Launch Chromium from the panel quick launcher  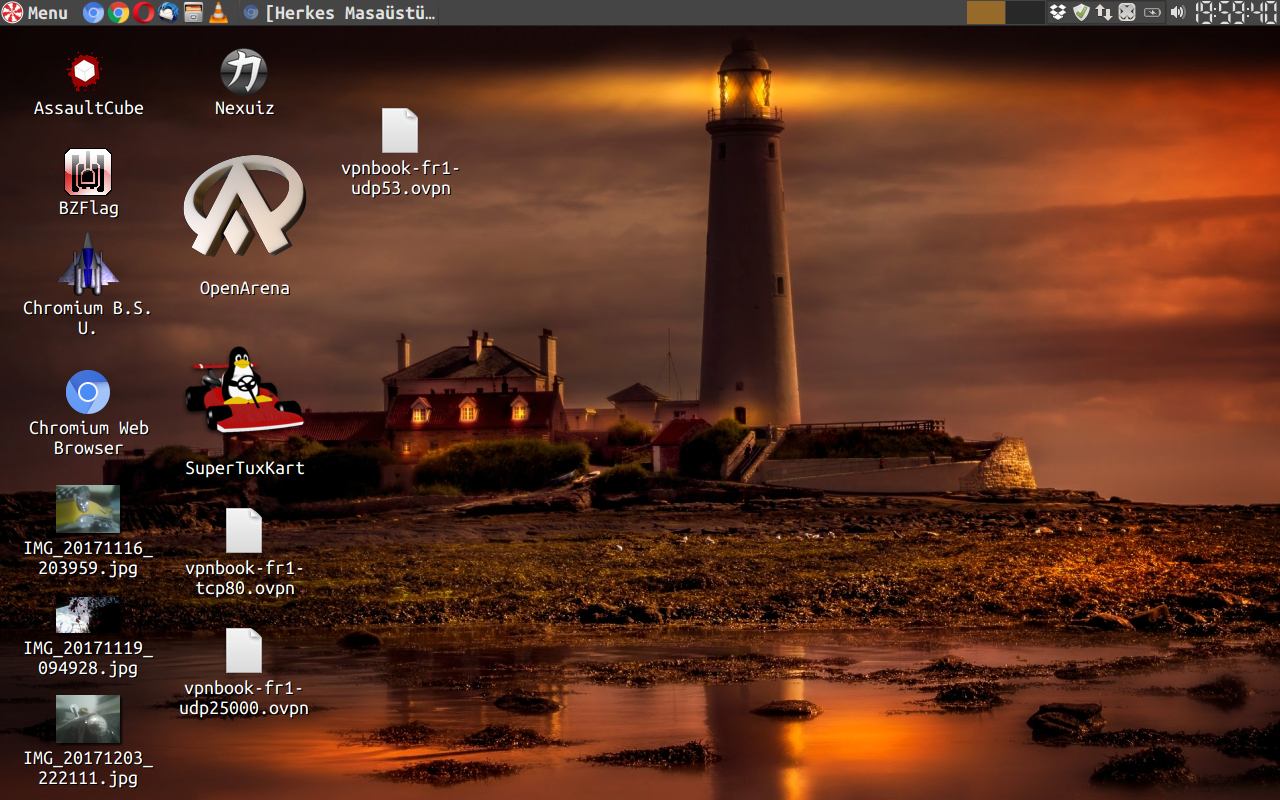93,13
